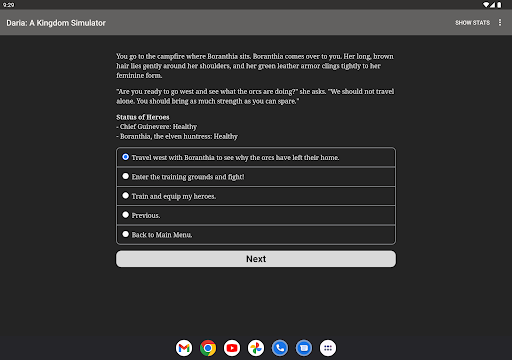Choose Back to Main Menu radio option
Screen dimensions: 512x360
click(125, 234)
